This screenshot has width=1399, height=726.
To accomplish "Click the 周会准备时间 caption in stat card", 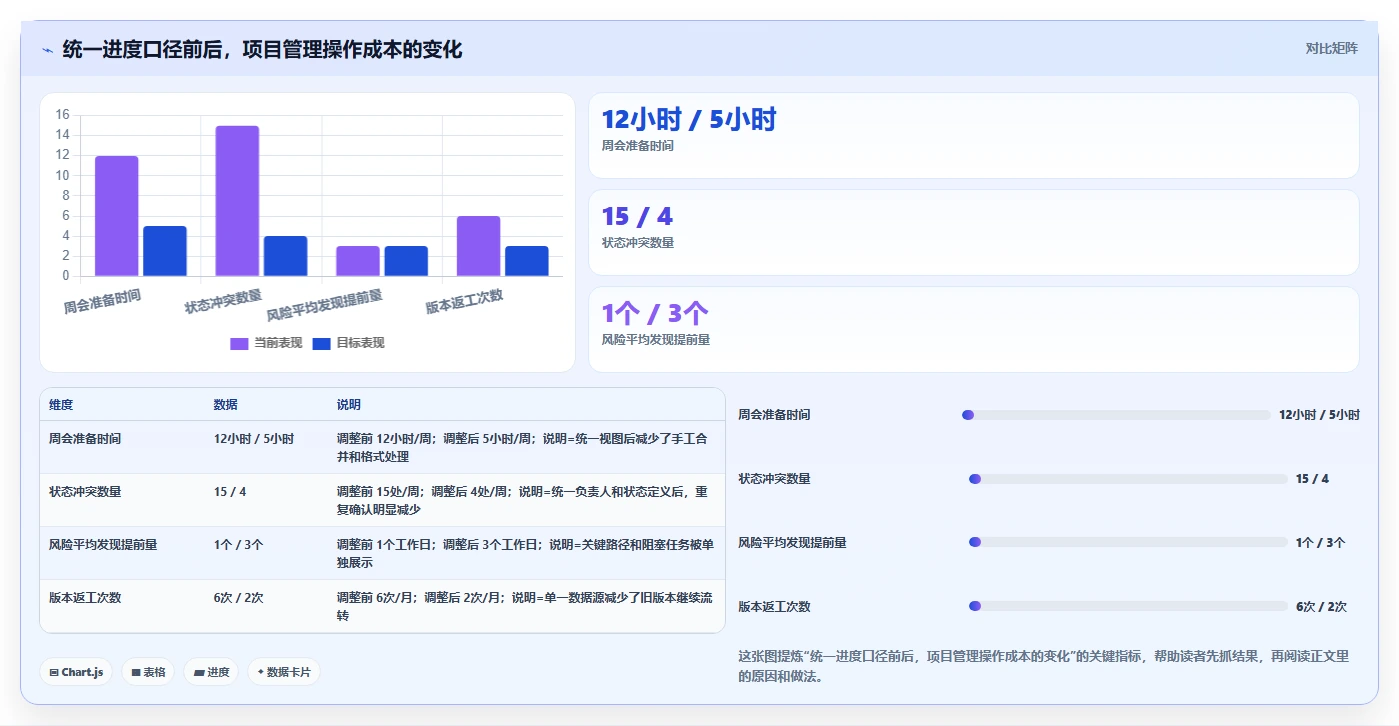I will (x=637, y=146).
